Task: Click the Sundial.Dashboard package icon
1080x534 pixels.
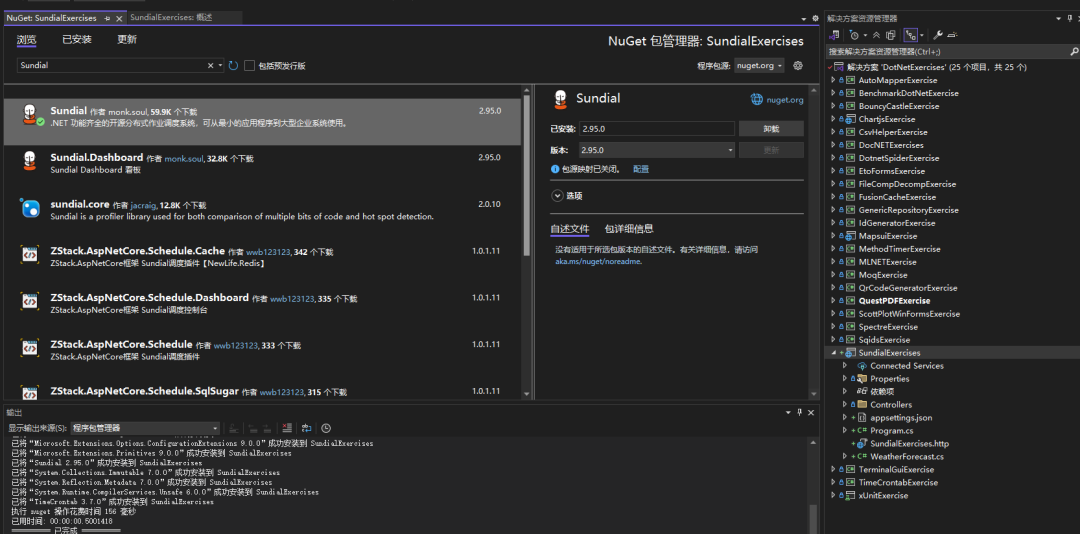Action: pos(30,161)
